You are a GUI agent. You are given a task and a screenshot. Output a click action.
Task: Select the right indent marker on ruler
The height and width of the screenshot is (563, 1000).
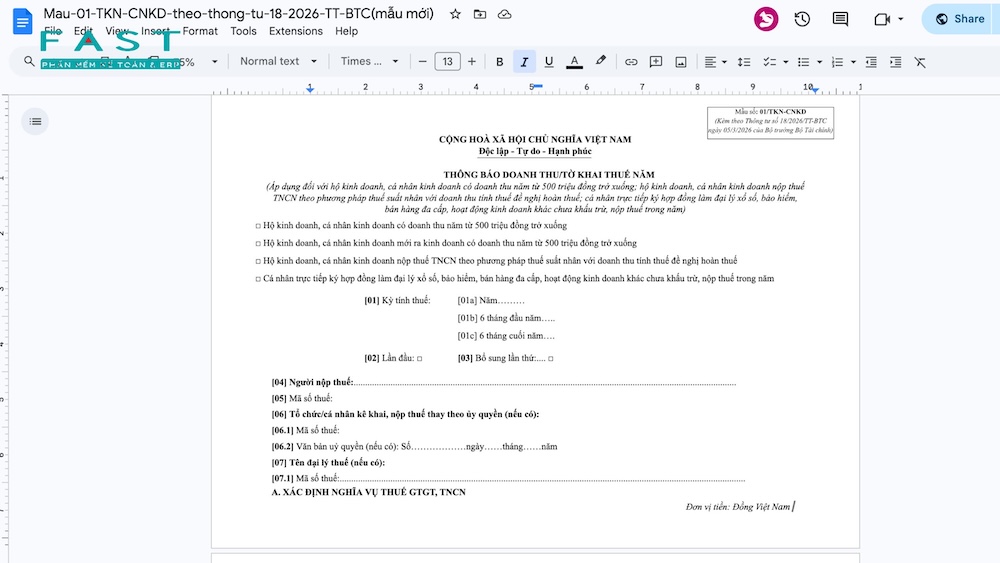(x=815, y=90)
